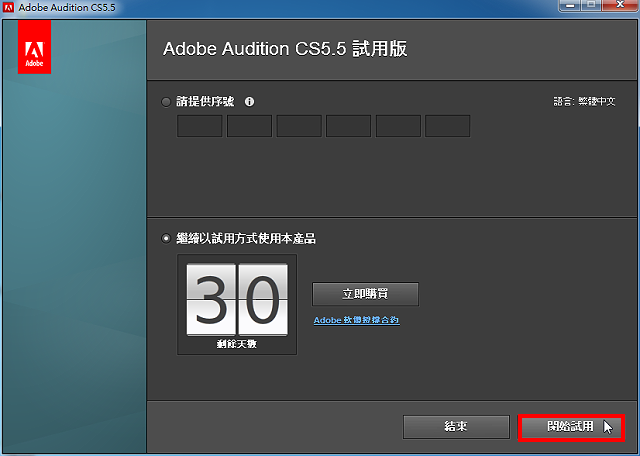Click the 繼續以試用方式使用本產品 label
Image resolution: width=640 pixels, height=456 pixels.
pyautogui.click(x=246, y=238)
